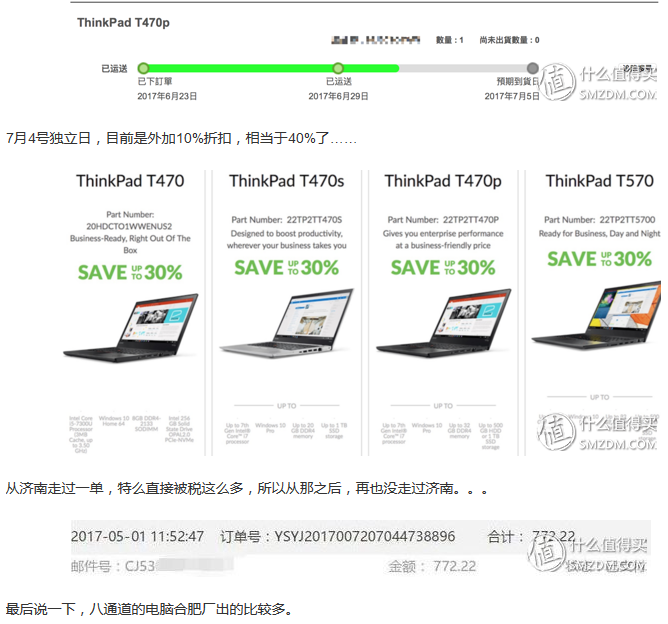Click T570 tagline 'Ready for Business, Day and Night'
668x624 pixels.
pos(599,233)
